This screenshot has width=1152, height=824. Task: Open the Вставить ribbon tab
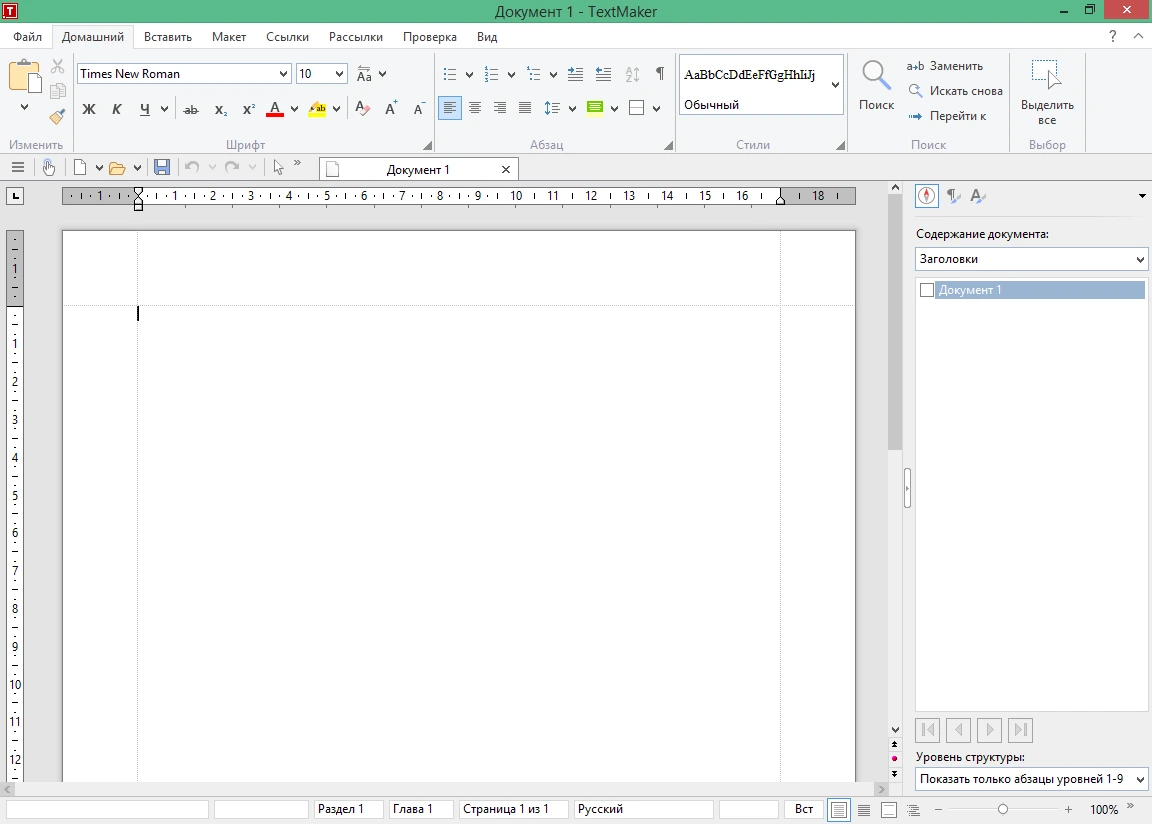click(168, 37)
